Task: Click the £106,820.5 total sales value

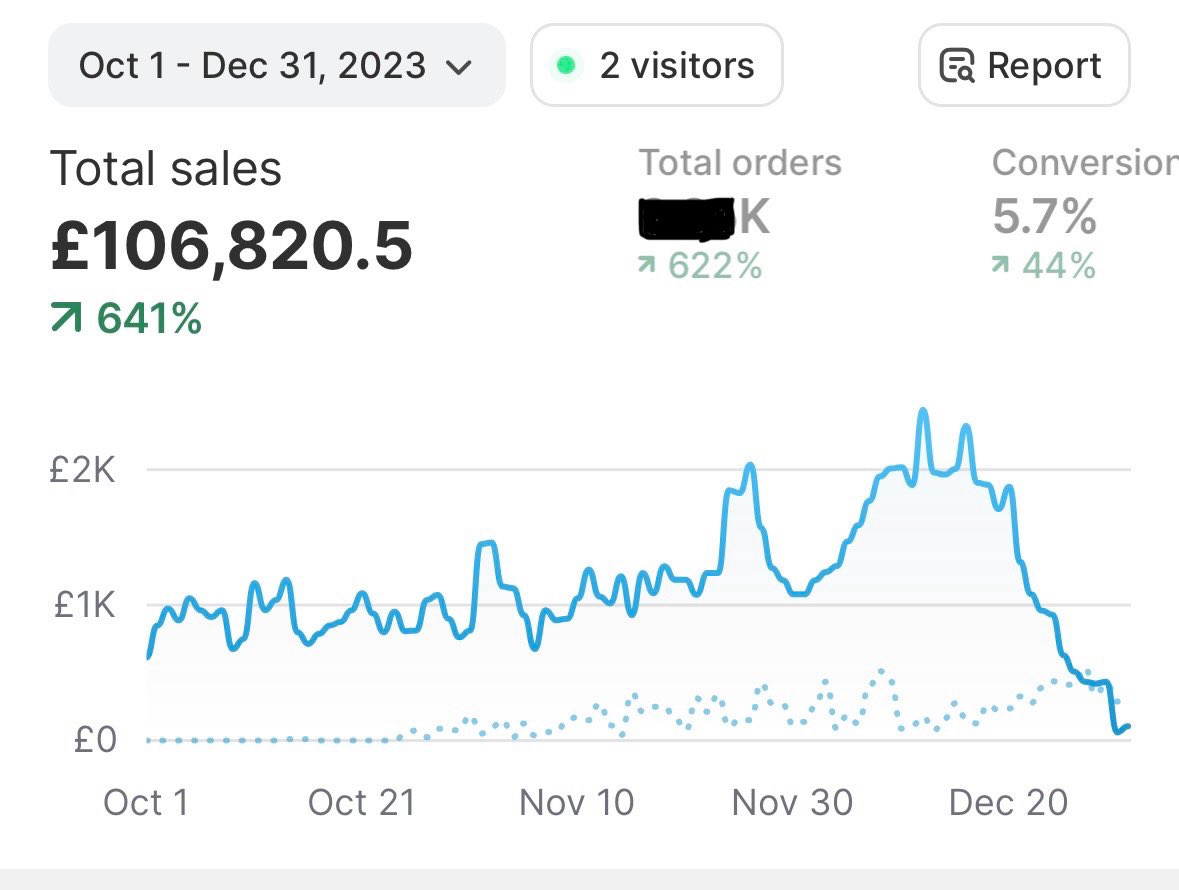Action: 232,246
